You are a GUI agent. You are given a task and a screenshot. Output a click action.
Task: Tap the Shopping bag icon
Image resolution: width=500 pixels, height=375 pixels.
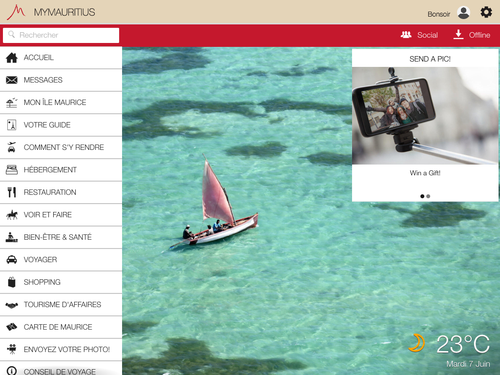pos(12,282)
